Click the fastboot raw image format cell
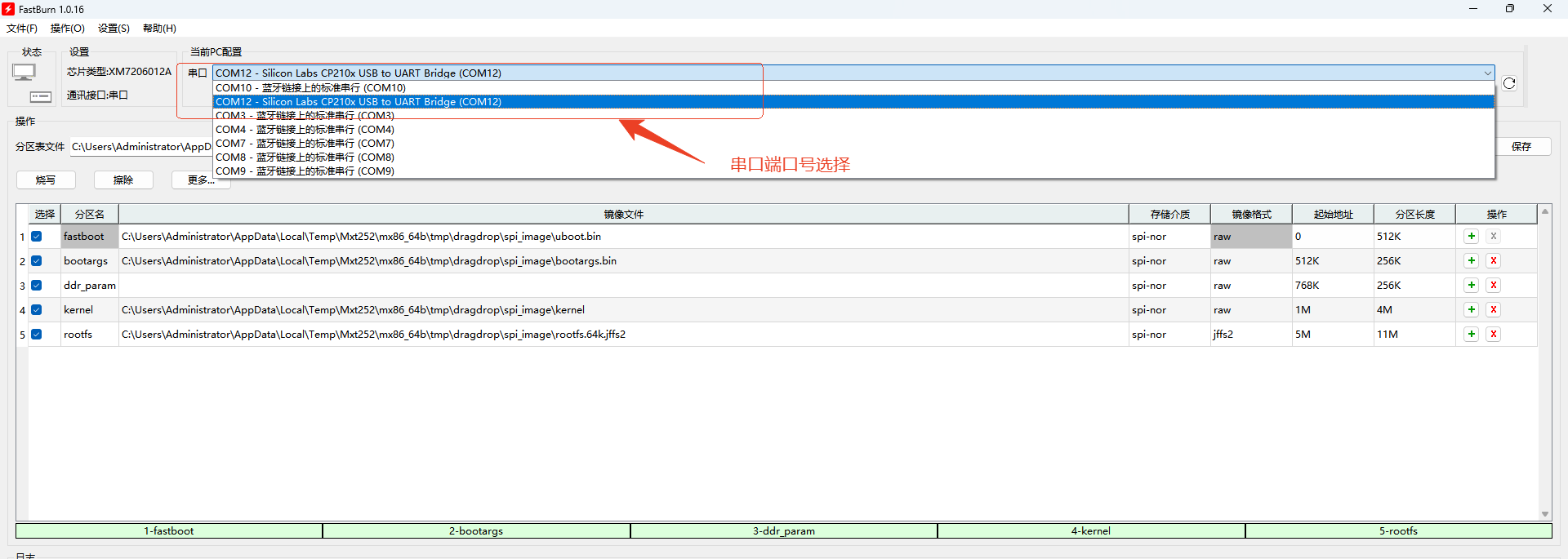 pyautogui.click(x=1251, y=237)
